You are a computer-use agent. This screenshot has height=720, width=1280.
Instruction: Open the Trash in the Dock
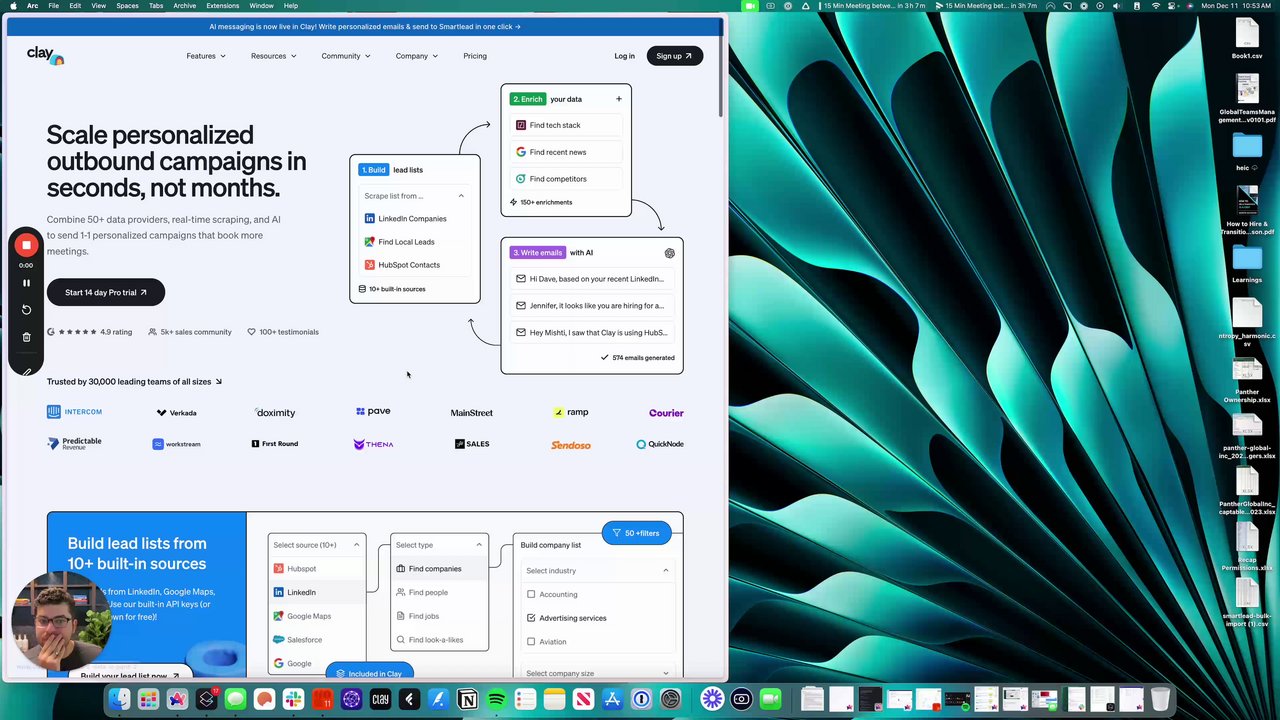pyautogui.click(x=1160, y=699)
